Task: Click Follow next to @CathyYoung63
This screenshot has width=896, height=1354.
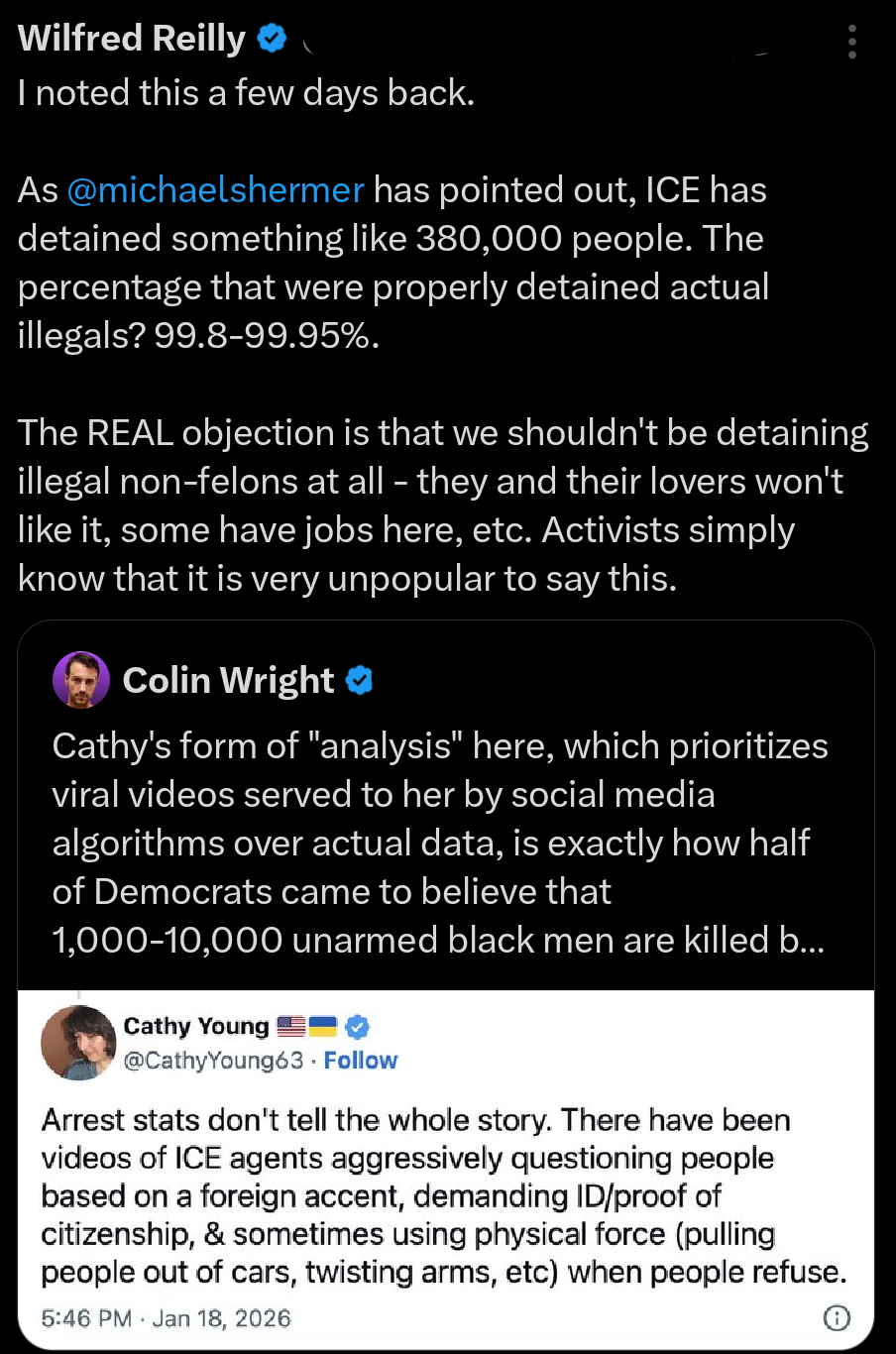Action: tap(360, 1061)
